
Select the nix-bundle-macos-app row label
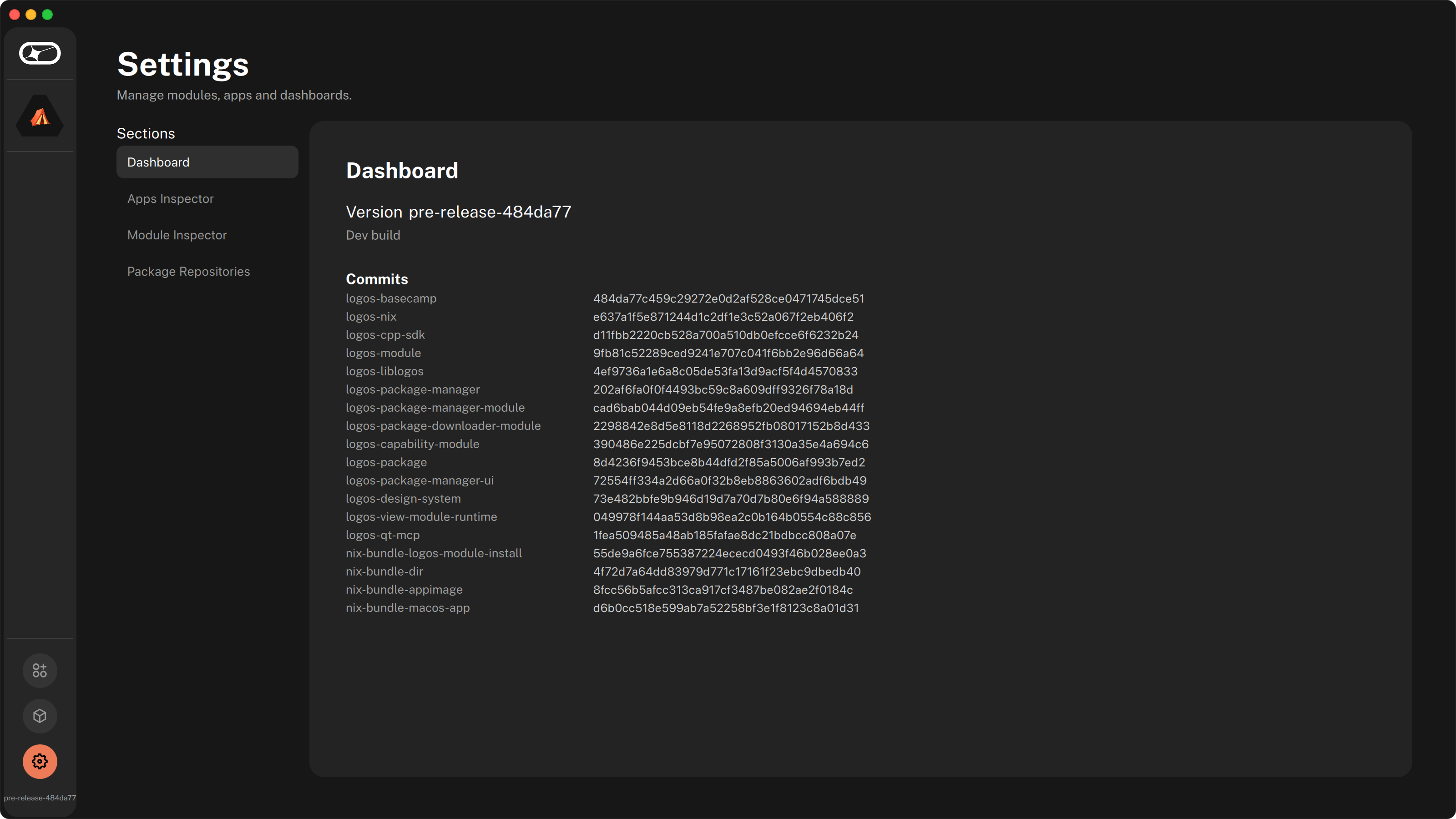click(x=408, y=607)
